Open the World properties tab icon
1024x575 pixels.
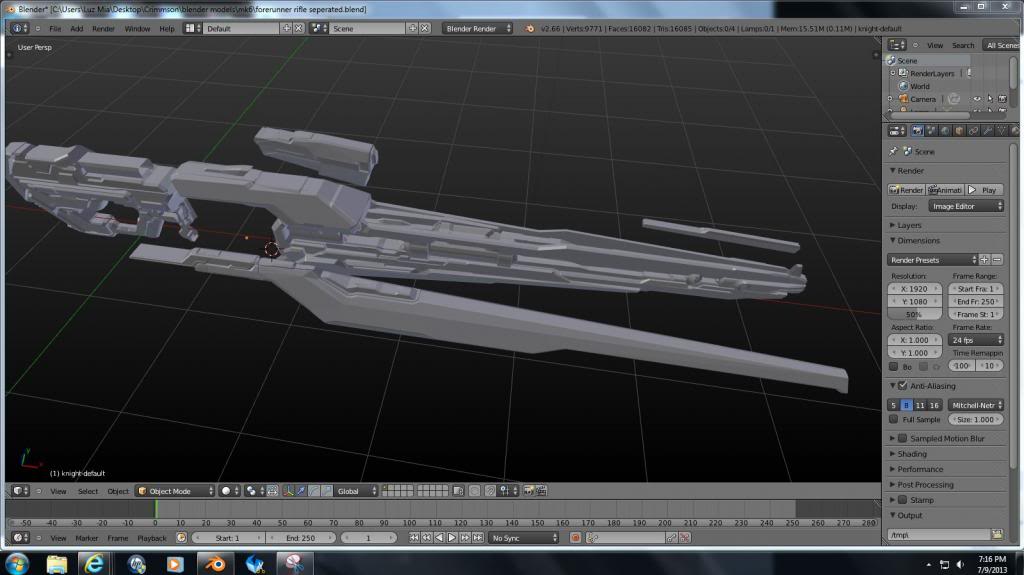click(x=945, y=131)
